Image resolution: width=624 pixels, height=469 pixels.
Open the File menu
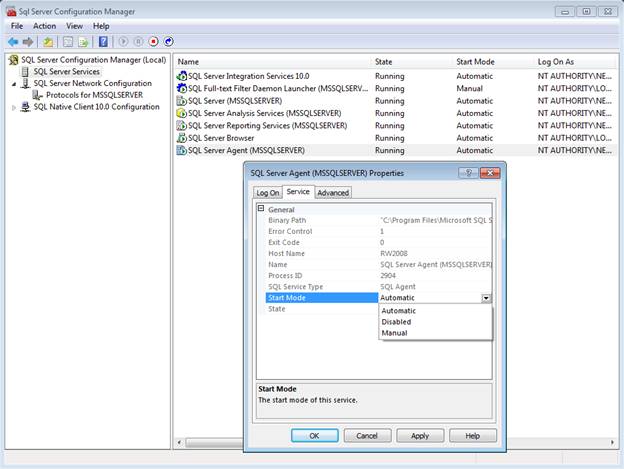tap(17, 26)
